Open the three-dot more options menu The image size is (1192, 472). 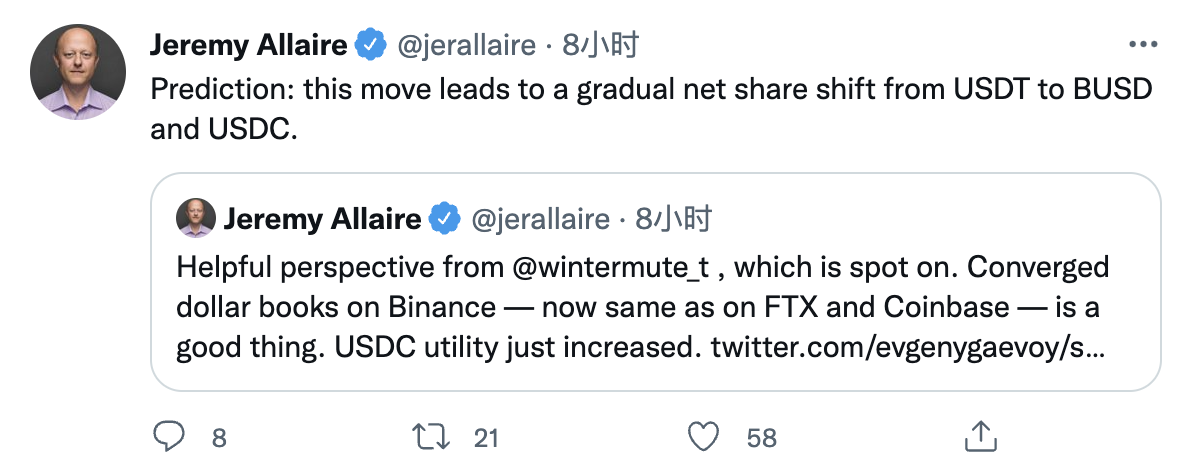click(x=1143, y=45)
